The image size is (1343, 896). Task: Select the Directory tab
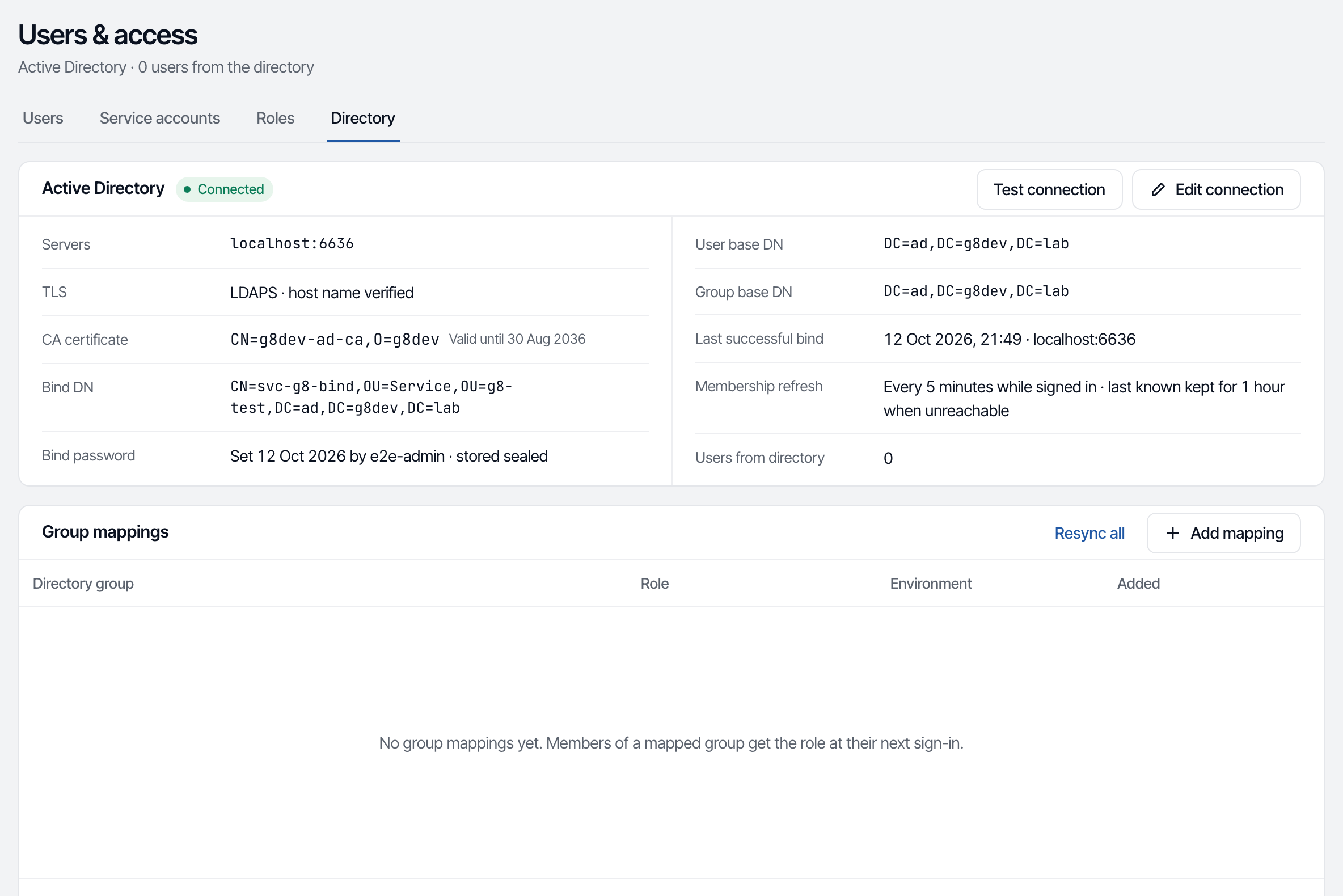pos(363,119)
